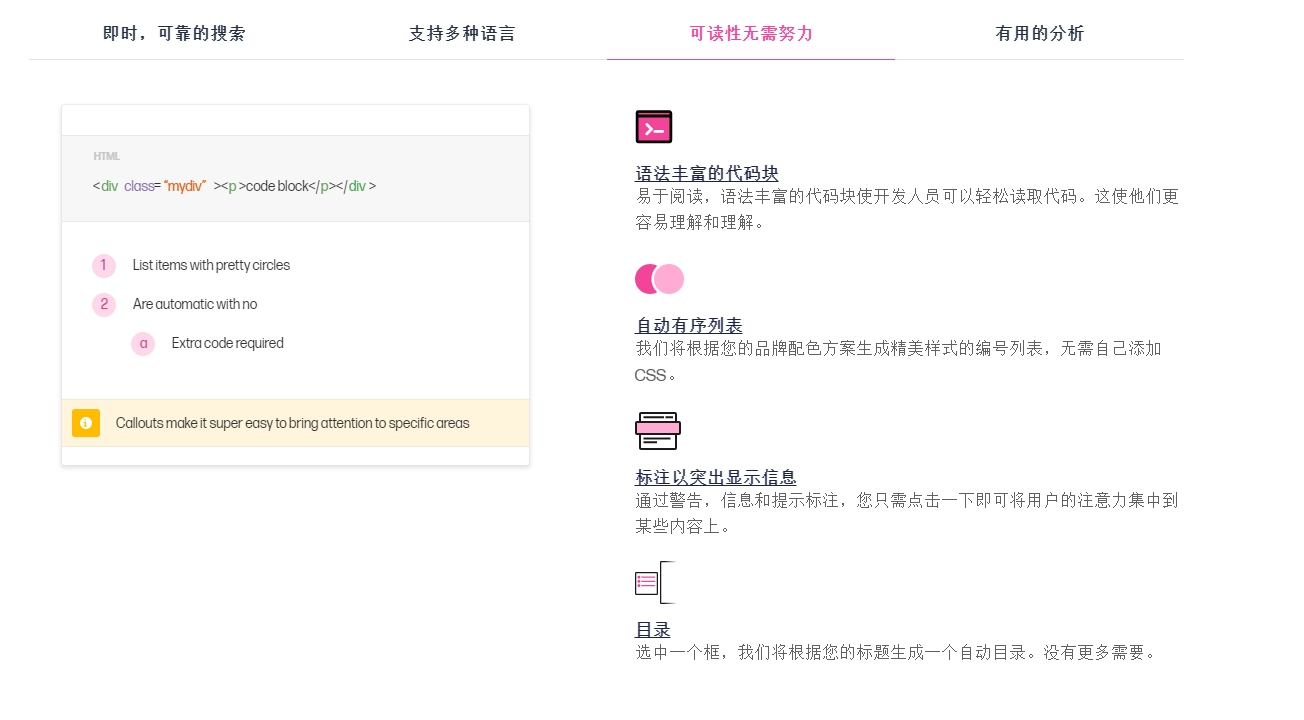Image resolution: width=1304 pixels, height=720 pixels.
Task: Click the HTML code snippet line
Action: (234, 186)
